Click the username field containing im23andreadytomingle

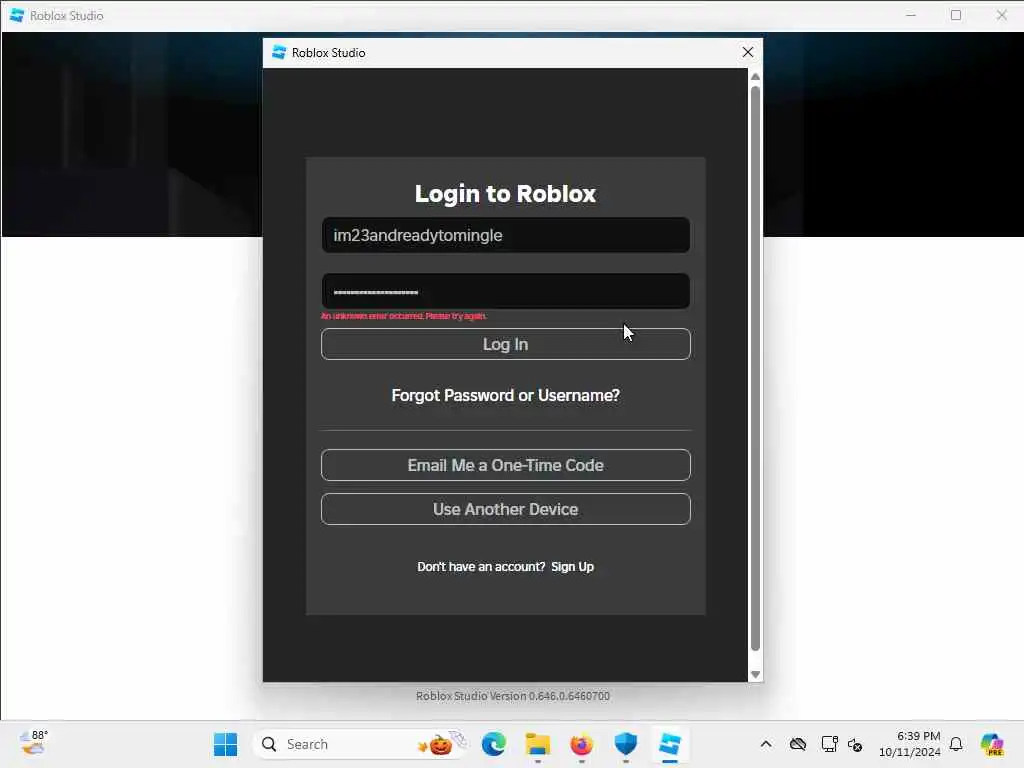pos(505,235)
